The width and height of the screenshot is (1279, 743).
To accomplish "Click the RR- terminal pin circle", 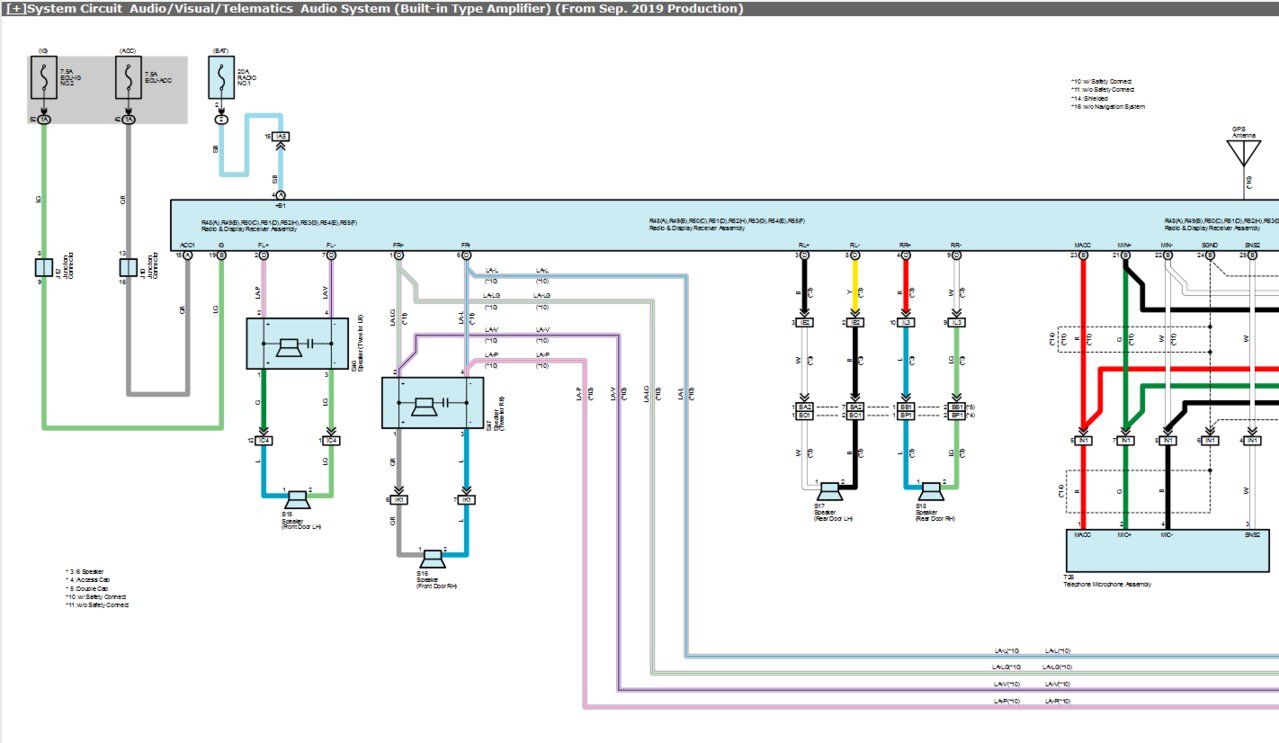I will click(x=957, y=256).
